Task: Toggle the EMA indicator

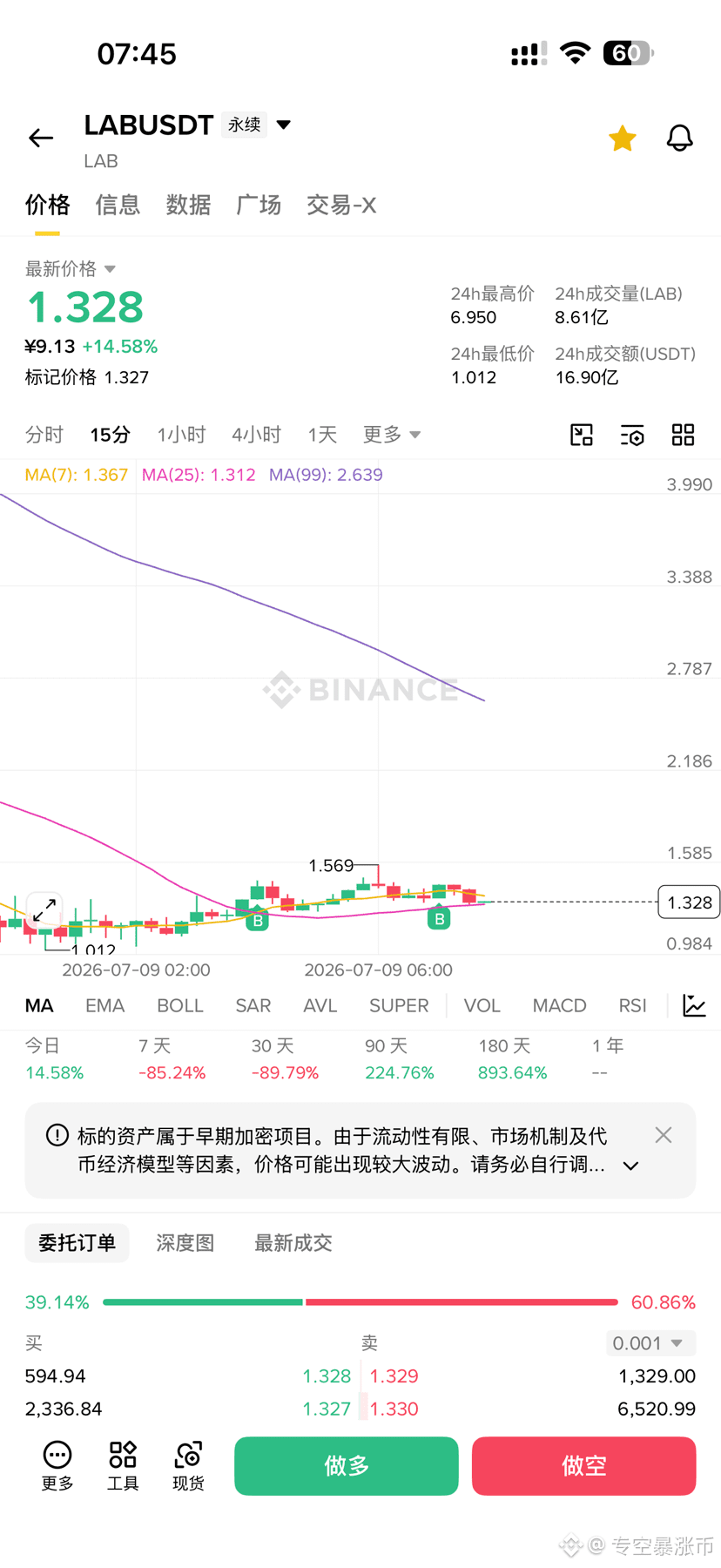Action: 105,1005
